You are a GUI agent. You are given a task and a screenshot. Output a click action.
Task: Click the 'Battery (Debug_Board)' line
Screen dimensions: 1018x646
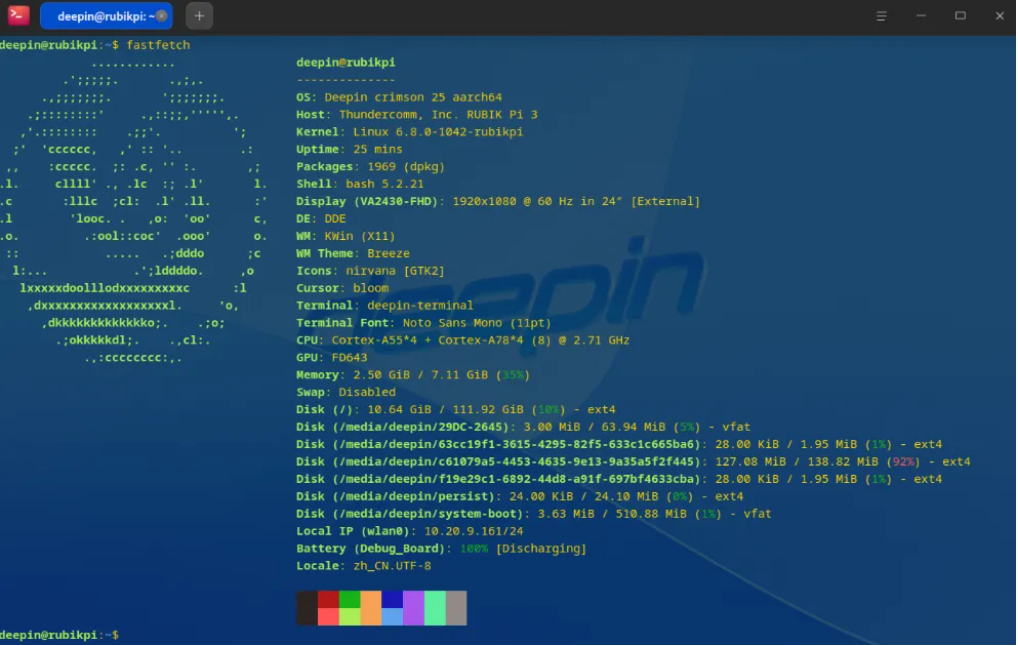point(441,549)
